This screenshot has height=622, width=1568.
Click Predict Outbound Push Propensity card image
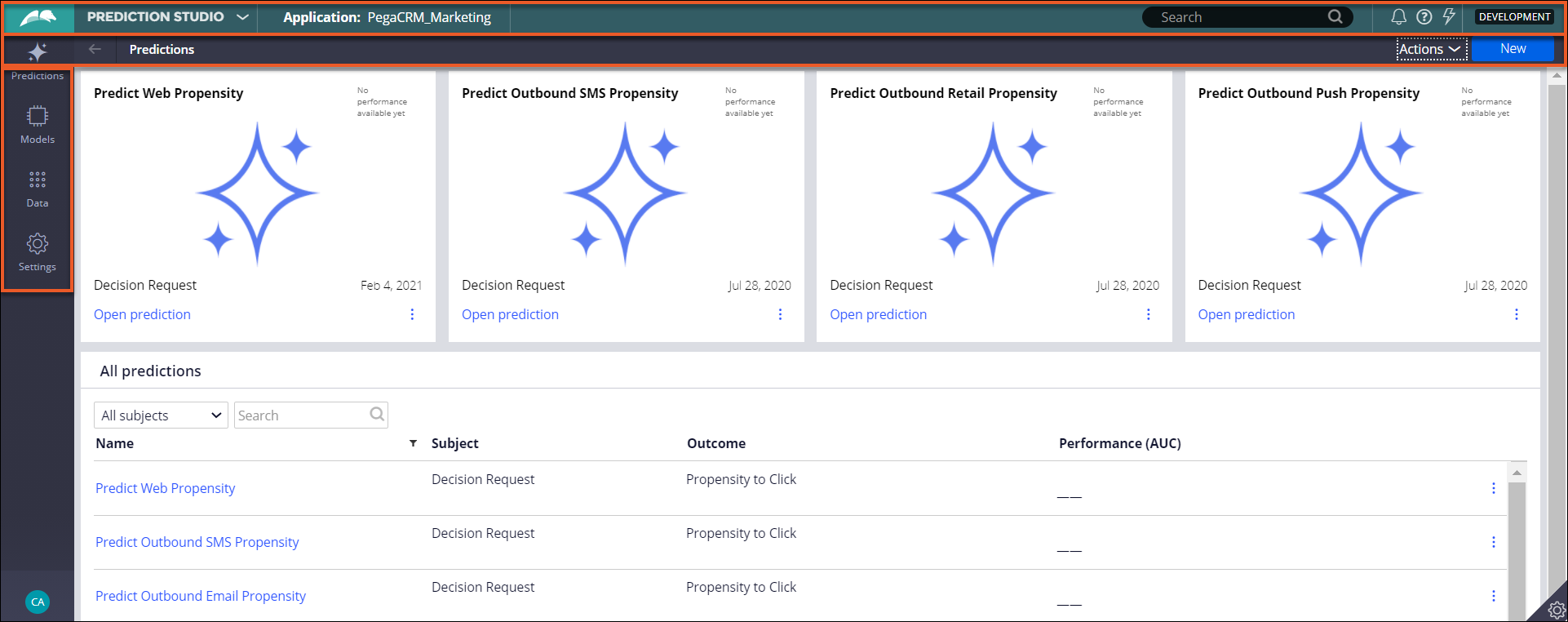click(1361, 193)
